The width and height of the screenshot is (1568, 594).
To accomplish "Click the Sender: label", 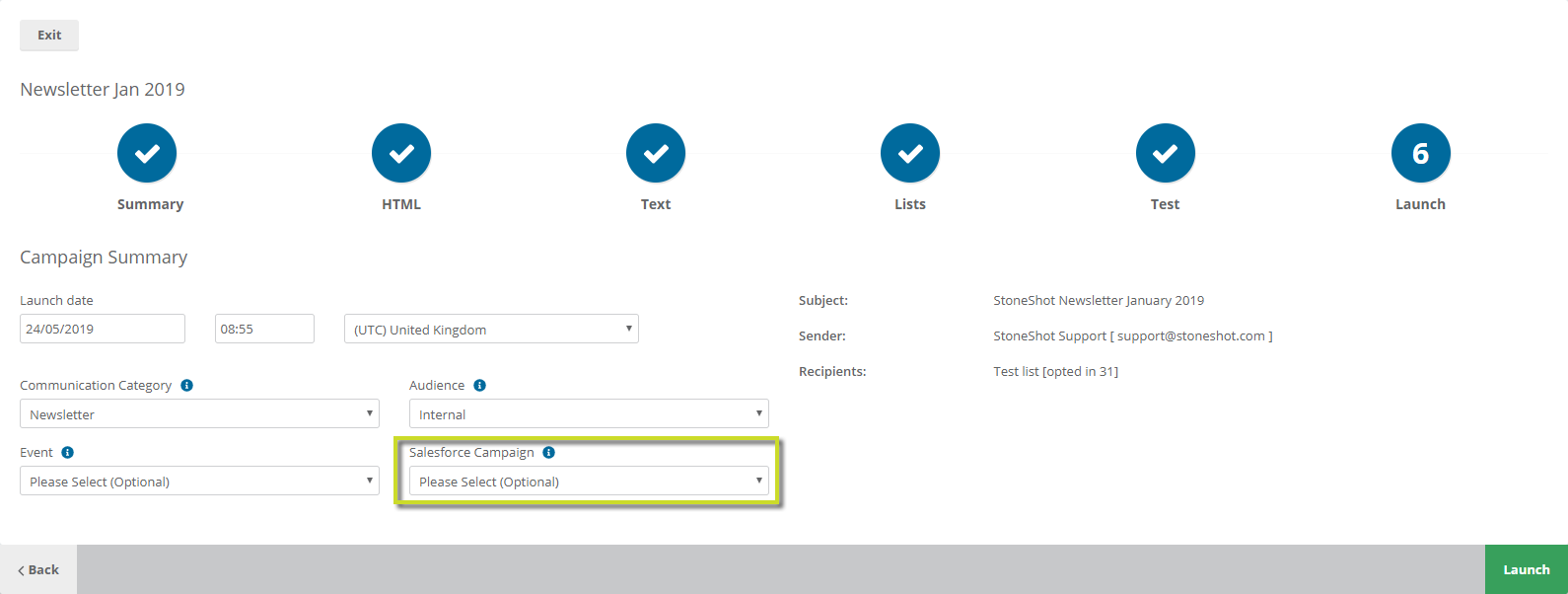I will (x=822, y=335).
